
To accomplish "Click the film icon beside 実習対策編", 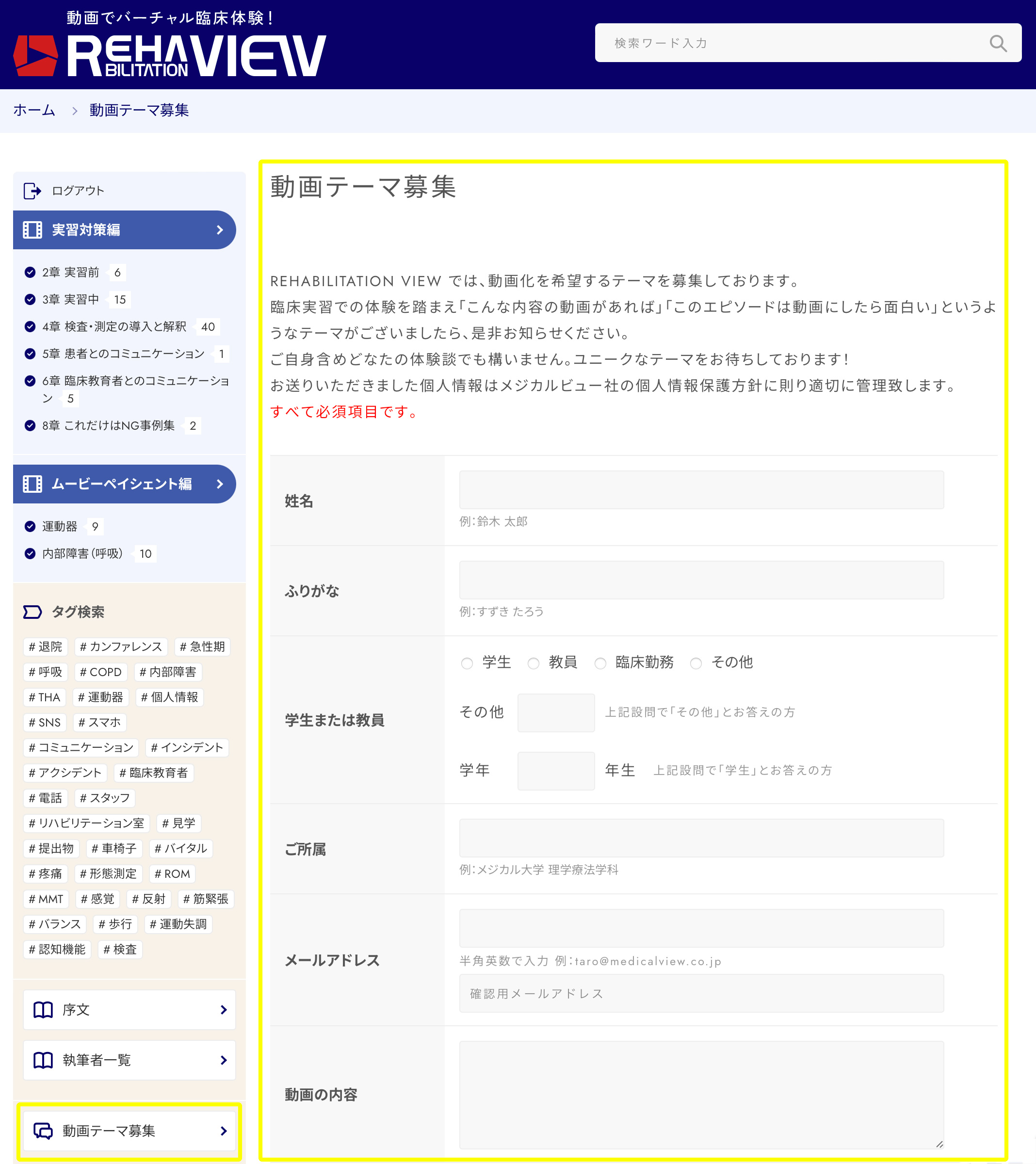I will pos(32,230).
